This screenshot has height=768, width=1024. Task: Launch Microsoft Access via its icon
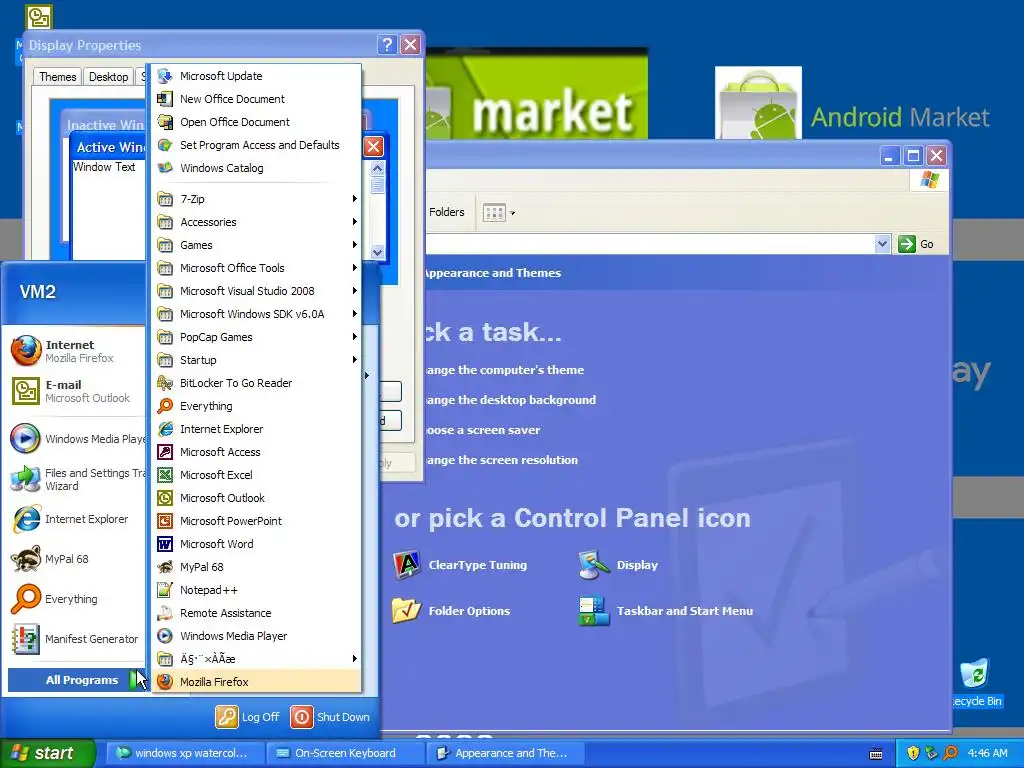click(165, 452)
